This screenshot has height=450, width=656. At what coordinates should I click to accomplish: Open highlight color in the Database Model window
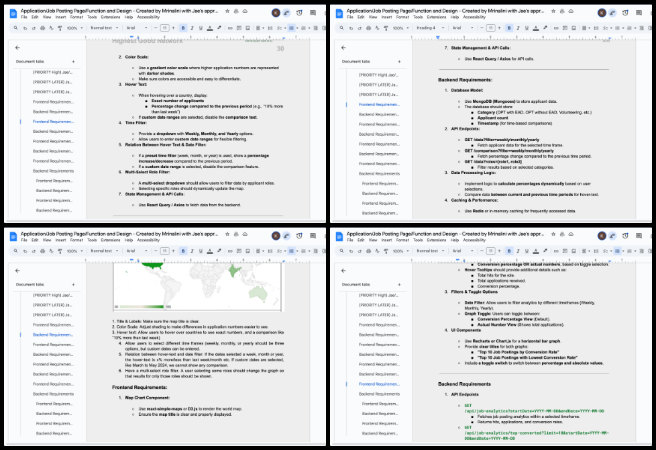pyautogui.click(x=545, y=28)
